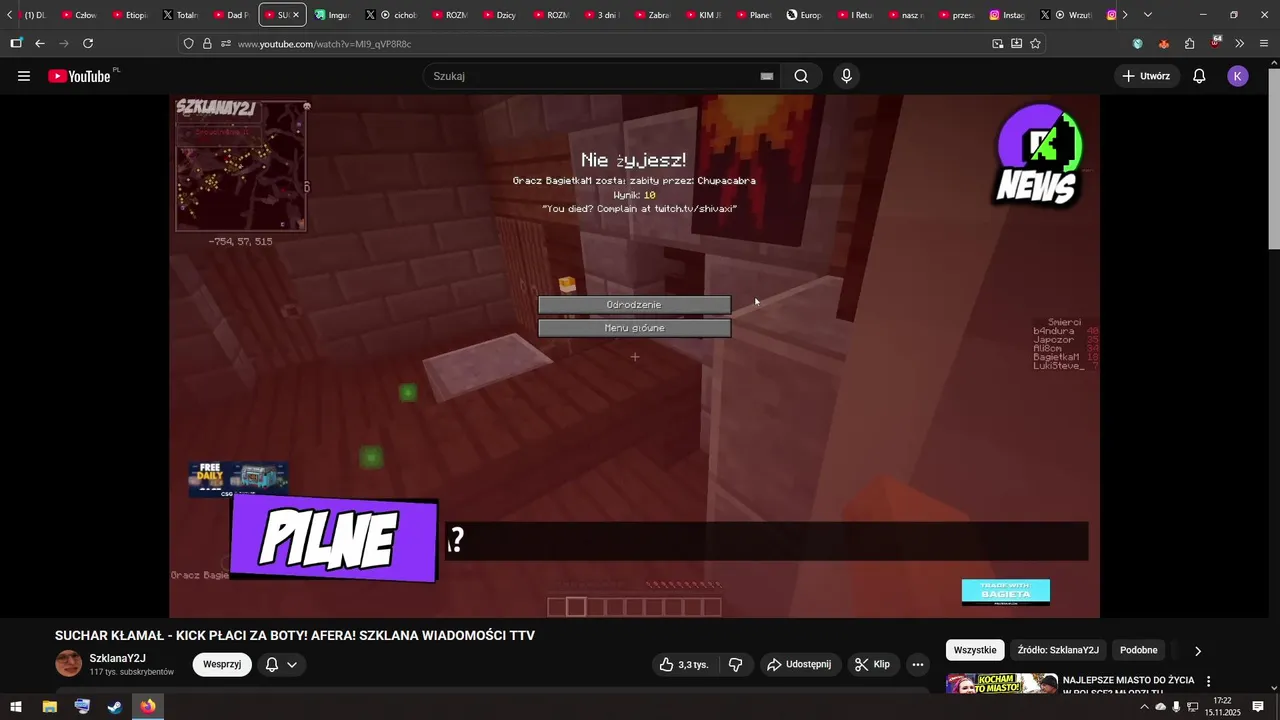This screenshot has width=1280, height=720.
Task: Open tracking protection shield panel
Action: [x=188, y=43]
